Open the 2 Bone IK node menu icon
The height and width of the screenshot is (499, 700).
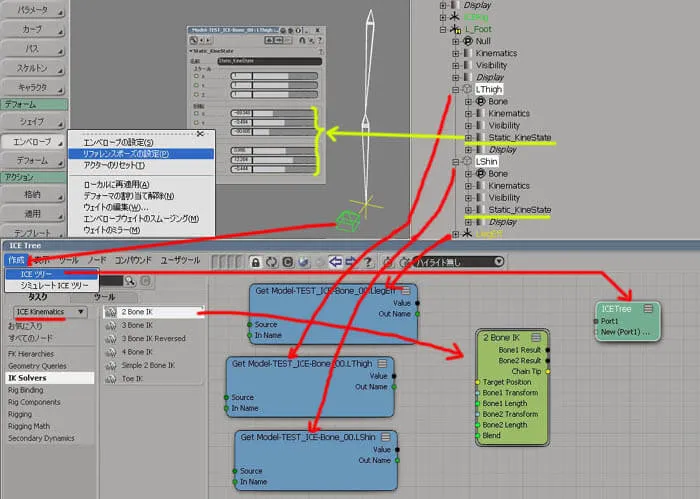coord(536,337)
